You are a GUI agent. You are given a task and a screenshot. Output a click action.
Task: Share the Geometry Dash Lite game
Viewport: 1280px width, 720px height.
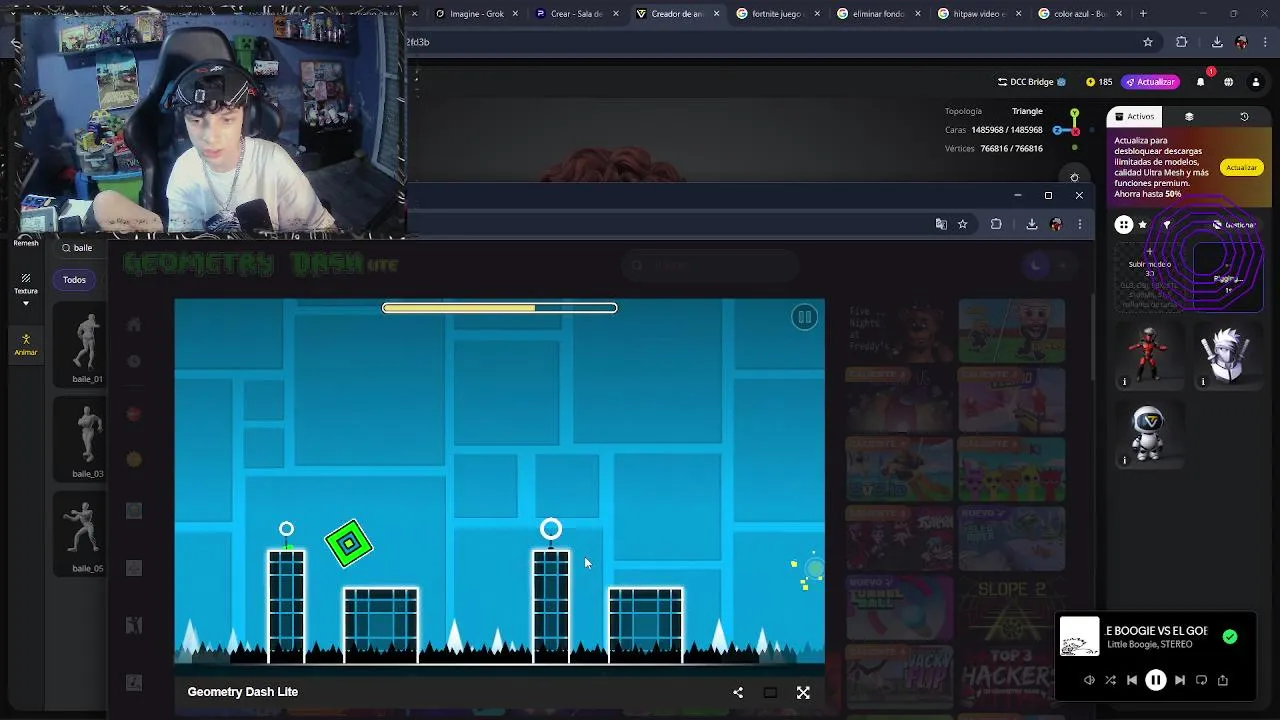pyautogui.click(x=738, y=692)
